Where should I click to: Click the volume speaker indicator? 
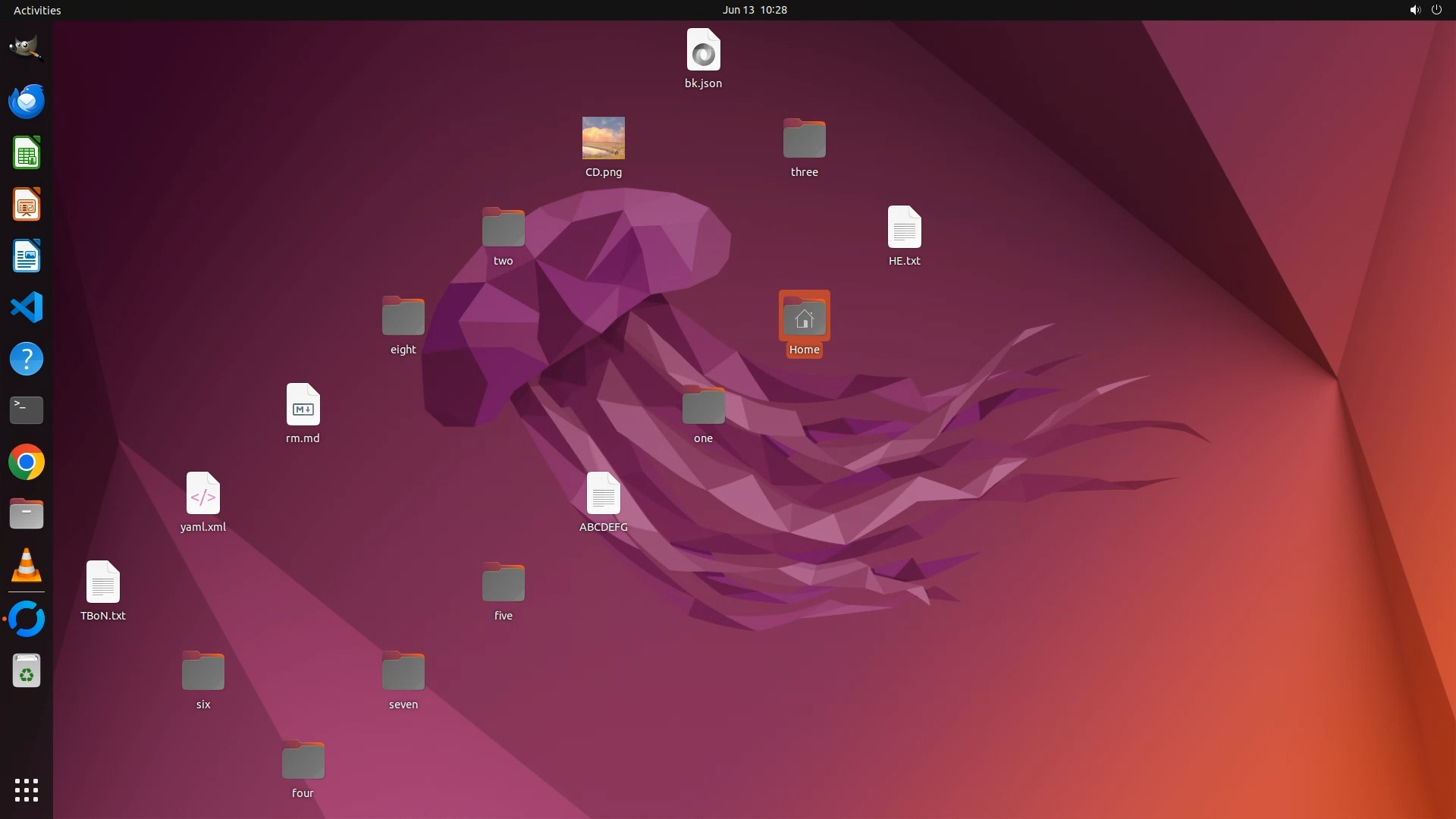point(1414,10)
